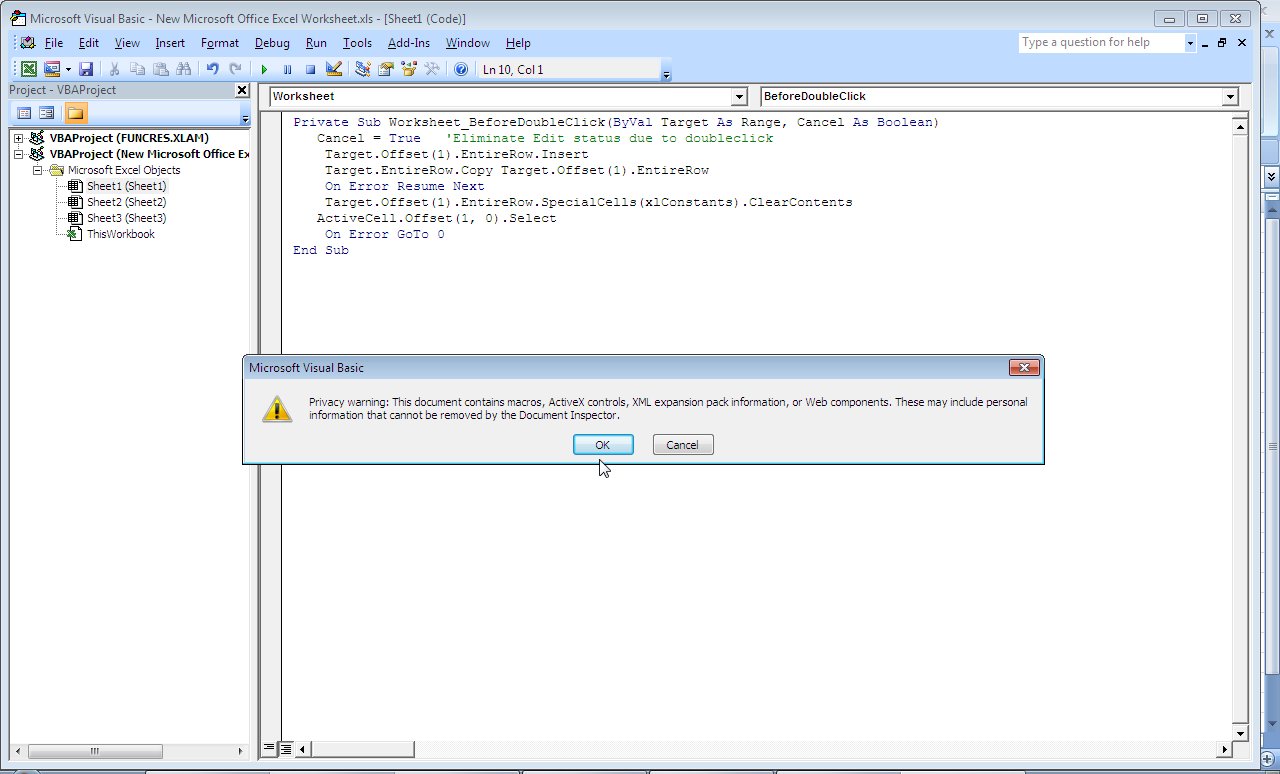The width and height of the screenshot is (1280, 774).
Task: Toggle Design Mode icon
Action: 334,69
